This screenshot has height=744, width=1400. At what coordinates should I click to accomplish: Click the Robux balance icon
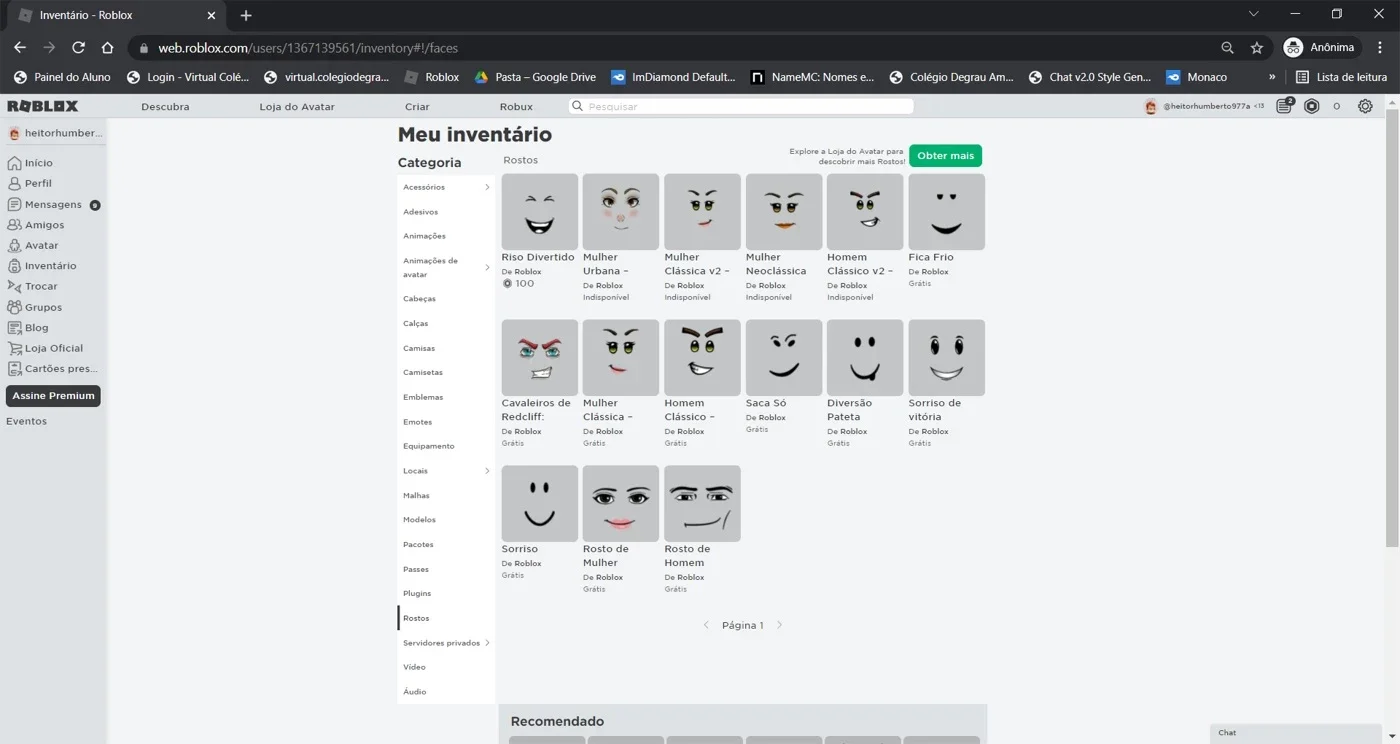click(x=1312, y=106)
